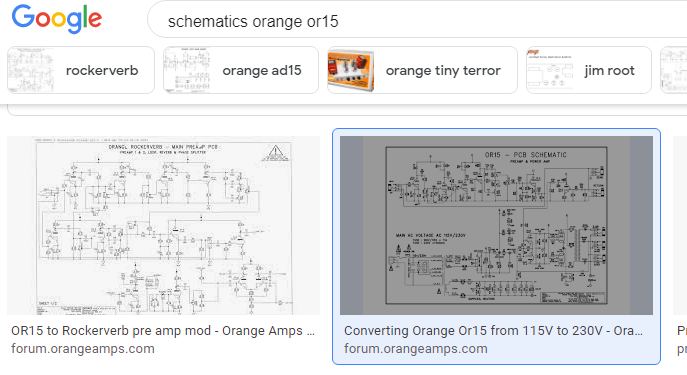Select the partially visible chip after jim root
Viewport: 687px width, 375px height.
(x=674, y=70)
